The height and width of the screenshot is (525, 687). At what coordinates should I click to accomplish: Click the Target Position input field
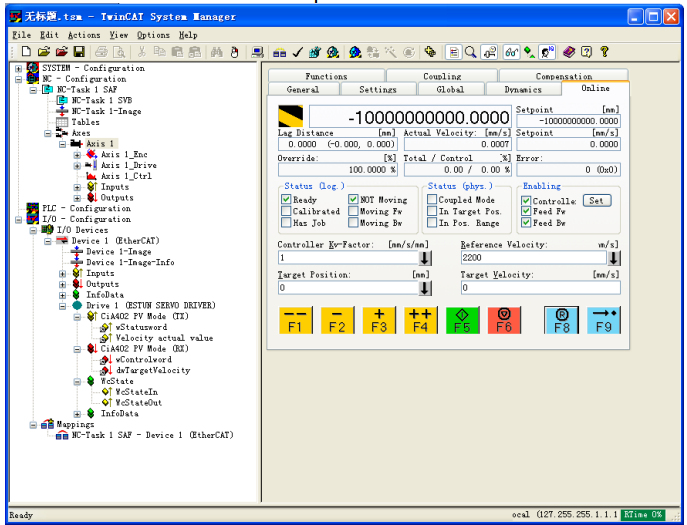click(x=349, y=288)
